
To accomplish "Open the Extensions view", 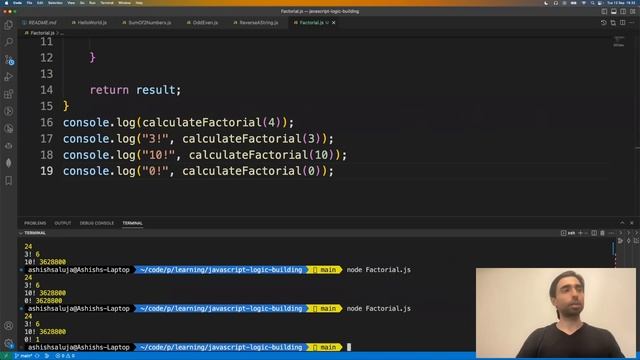I will 9,94.
